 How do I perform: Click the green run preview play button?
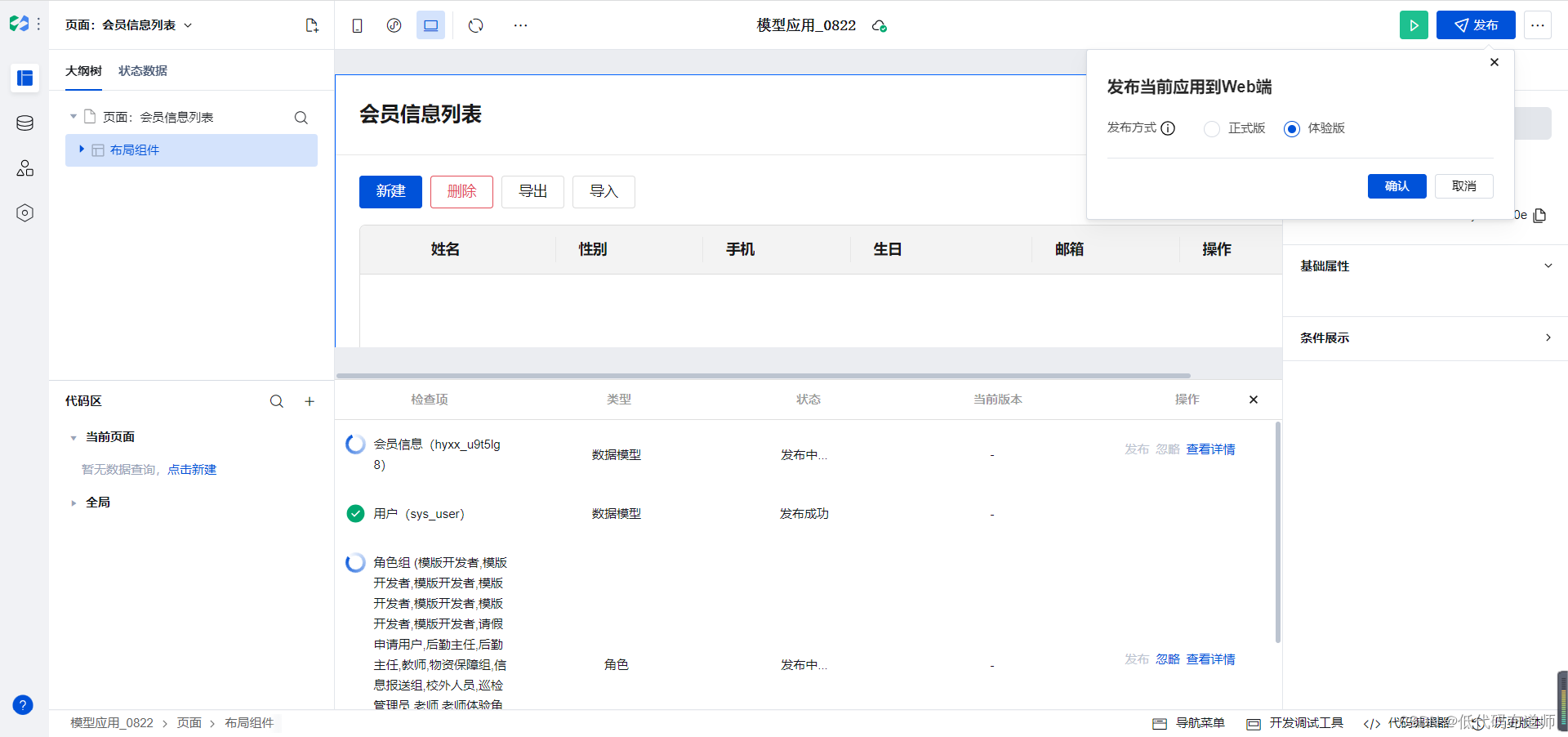click(x=1414, y=25)
